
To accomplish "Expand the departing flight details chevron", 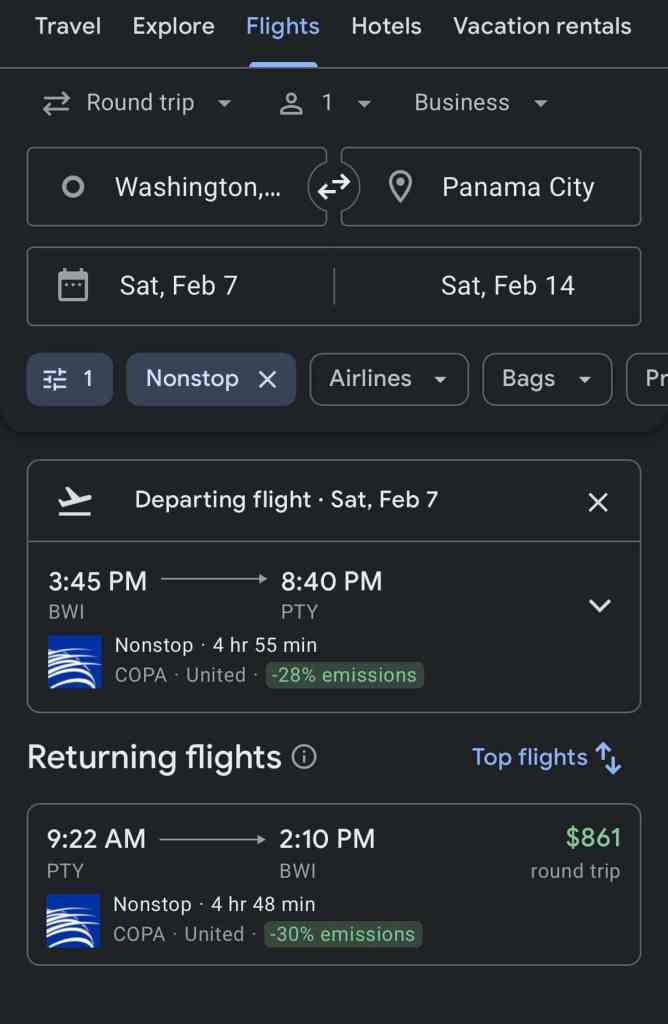I will click(599, 606).
